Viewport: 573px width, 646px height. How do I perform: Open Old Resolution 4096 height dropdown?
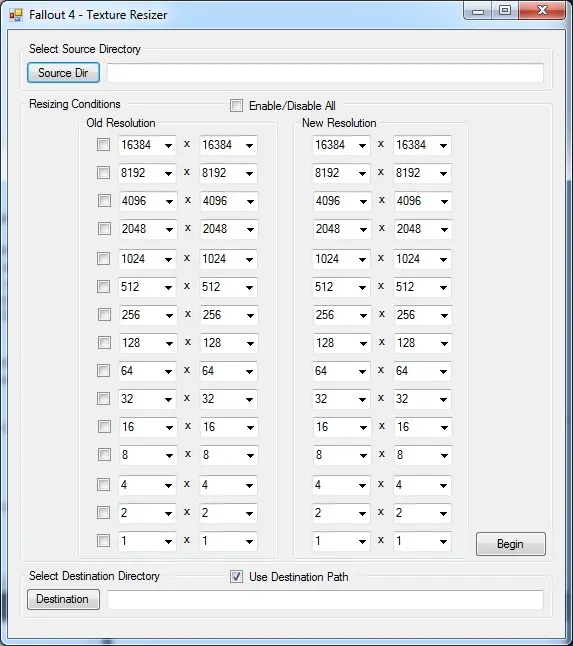(229, 201)
